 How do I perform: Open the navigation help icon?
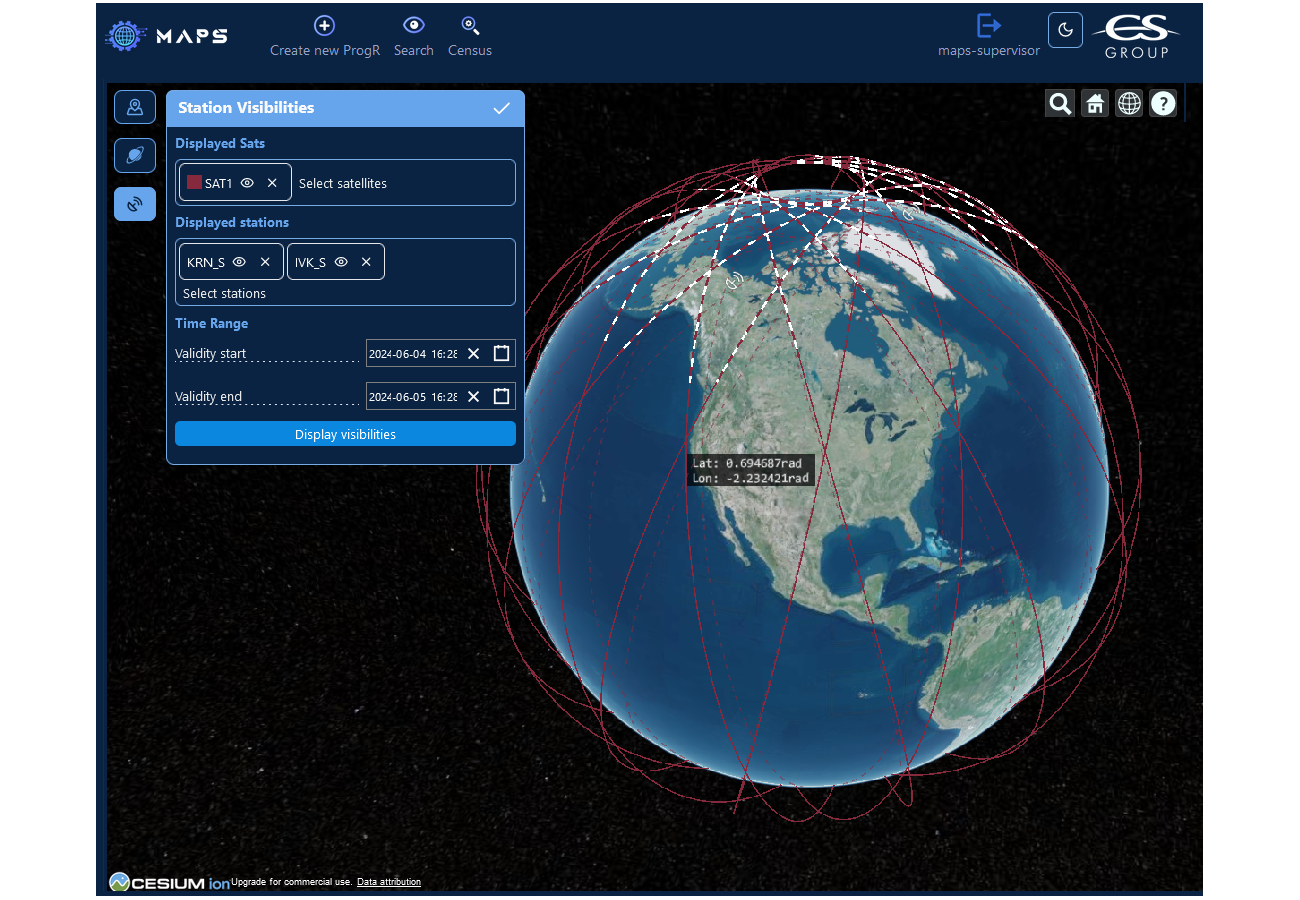point(1163,103)
